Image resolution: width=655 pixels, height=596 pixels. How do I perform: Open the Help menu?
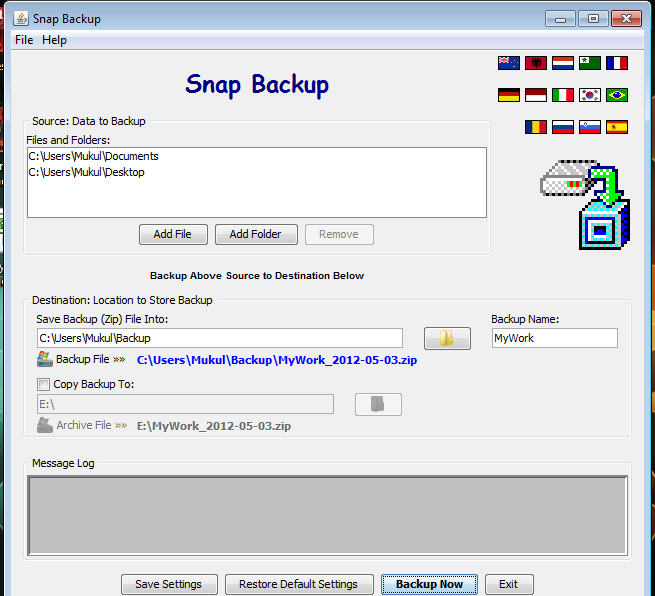click(x=54, y=40)
